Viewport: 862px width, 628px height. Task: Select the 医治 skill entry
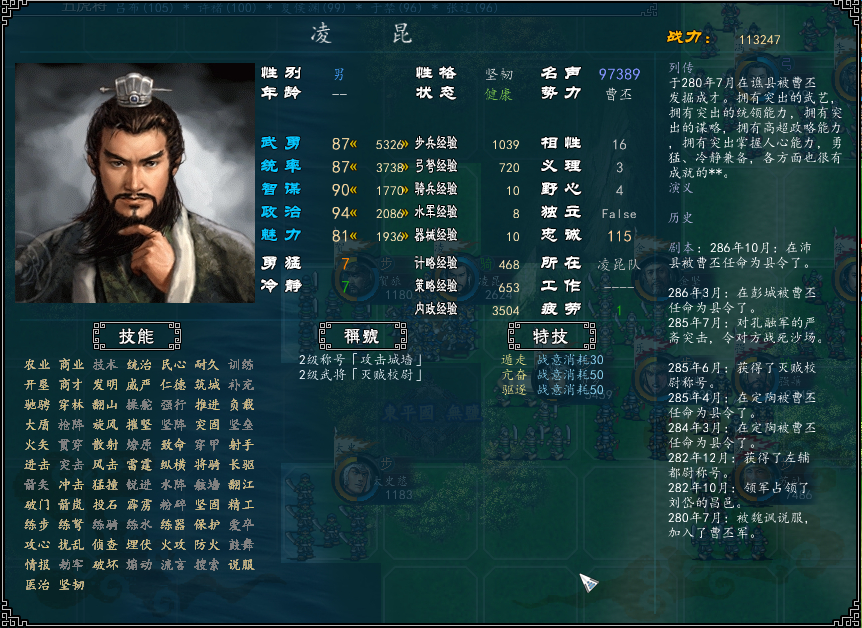[37, 585]
